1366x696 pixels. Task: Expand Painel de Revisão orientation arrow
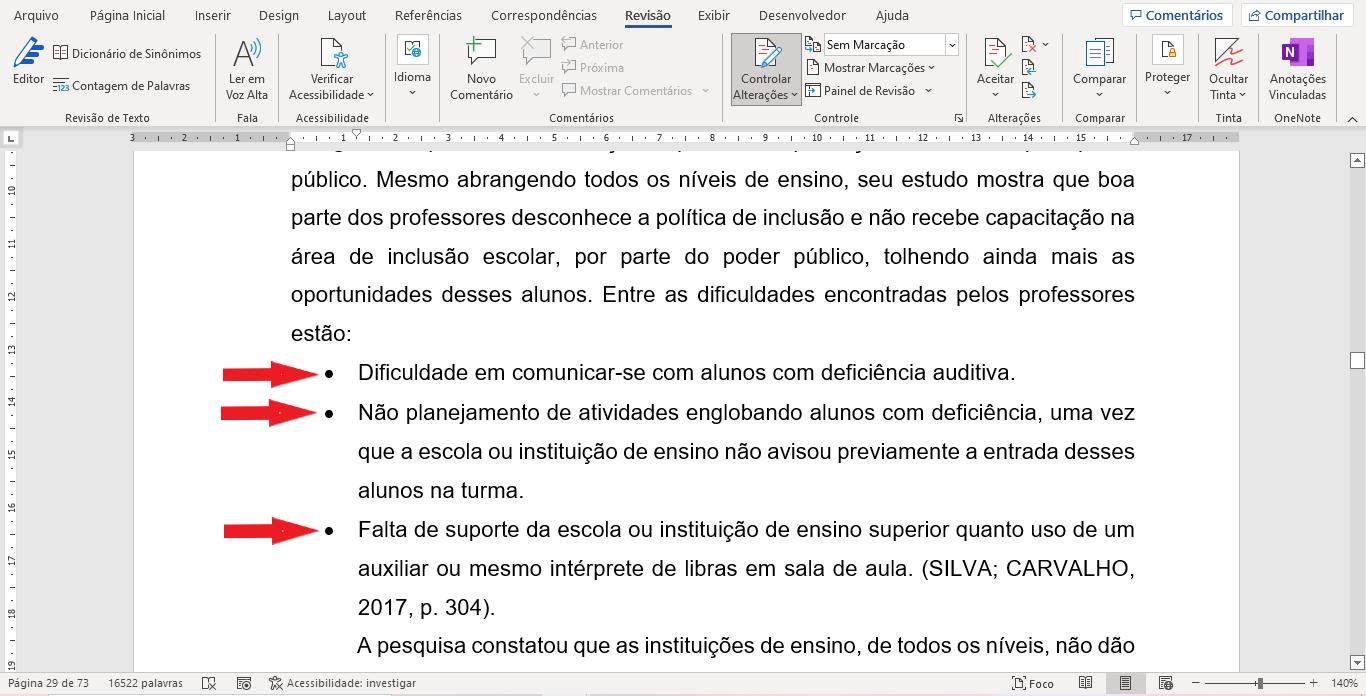click(928, 91)
